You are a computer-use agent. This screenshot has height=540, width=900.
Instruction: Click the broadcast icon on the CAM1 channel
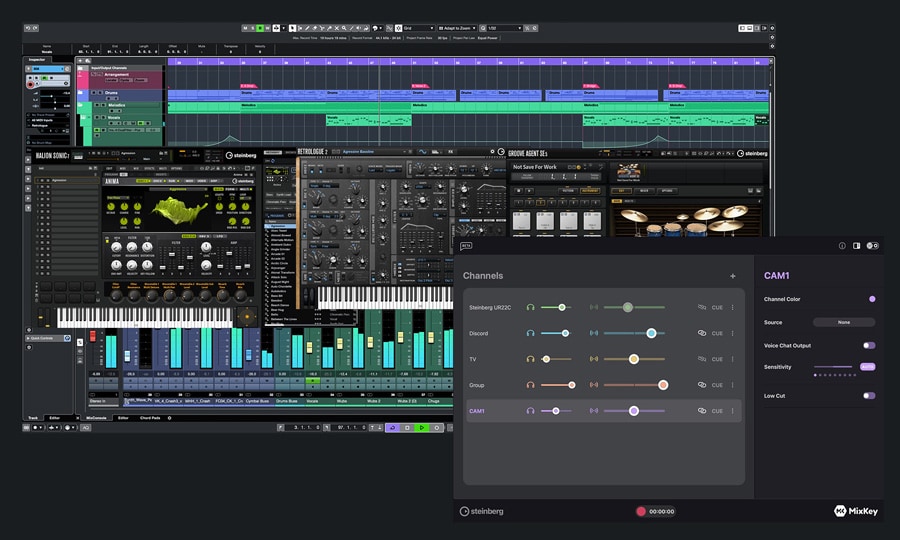[593, 411]
